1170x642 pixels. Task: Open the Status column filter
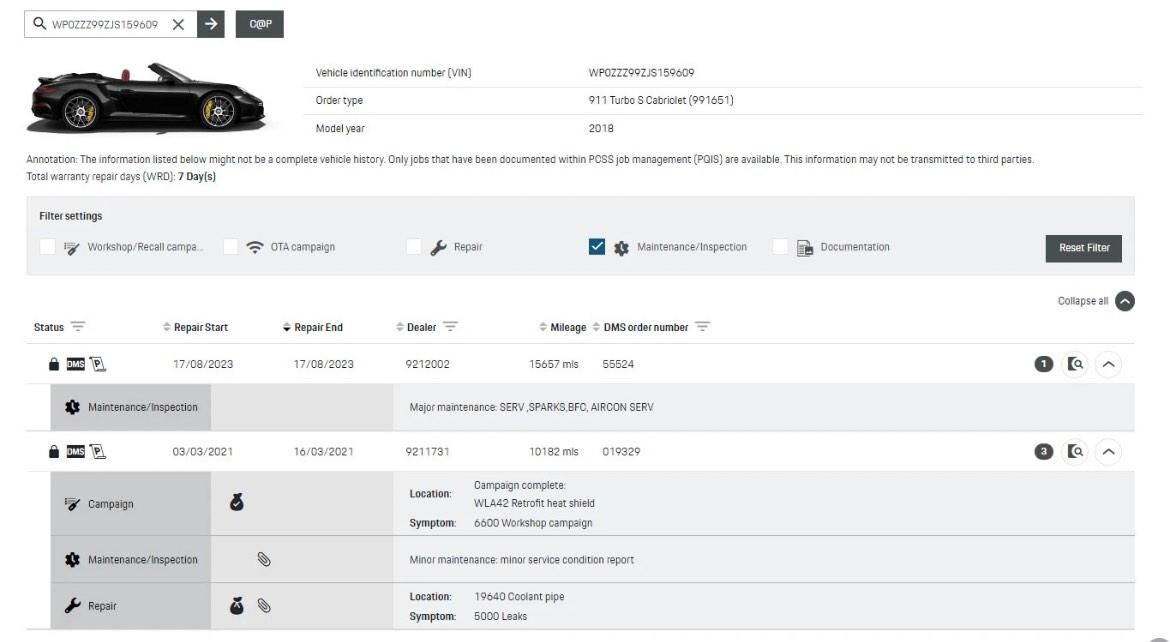pos(78,326)
